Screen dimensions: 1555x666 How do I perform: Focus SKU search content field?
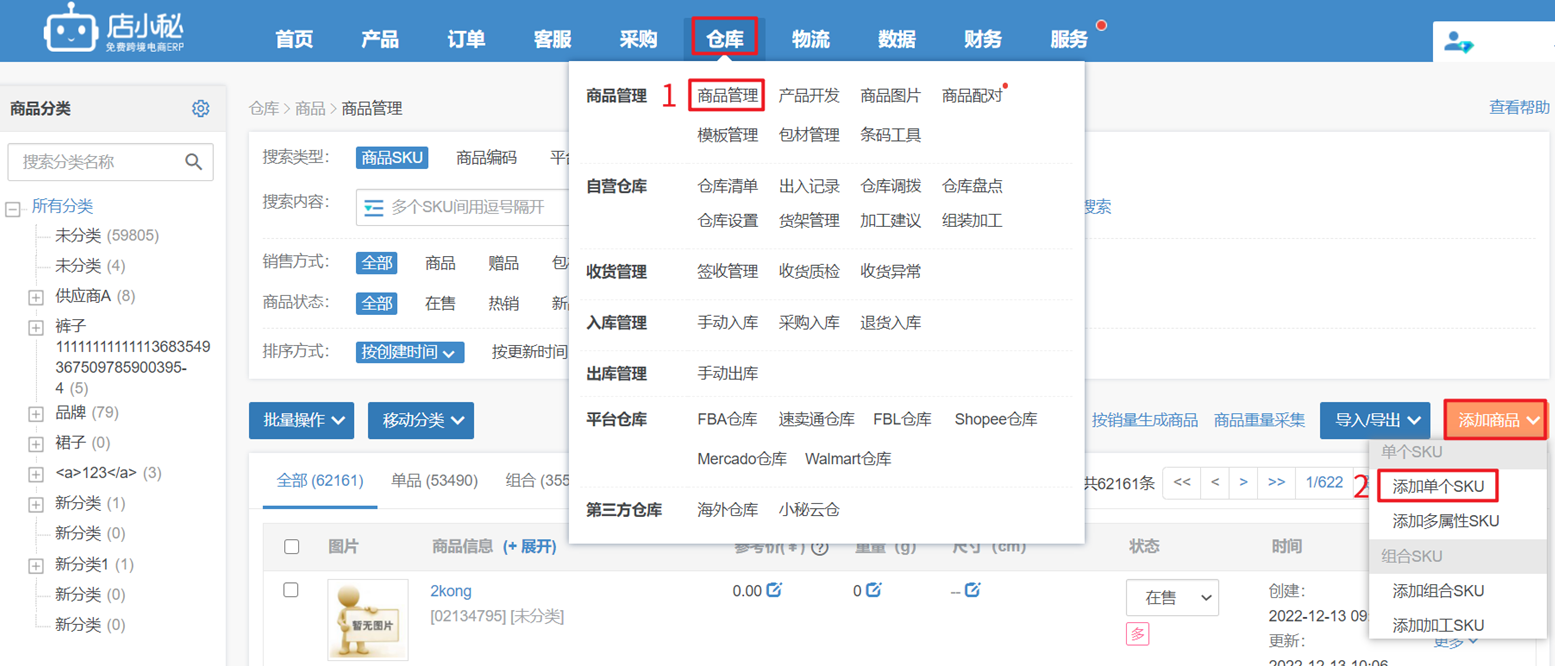pos(466,207)
